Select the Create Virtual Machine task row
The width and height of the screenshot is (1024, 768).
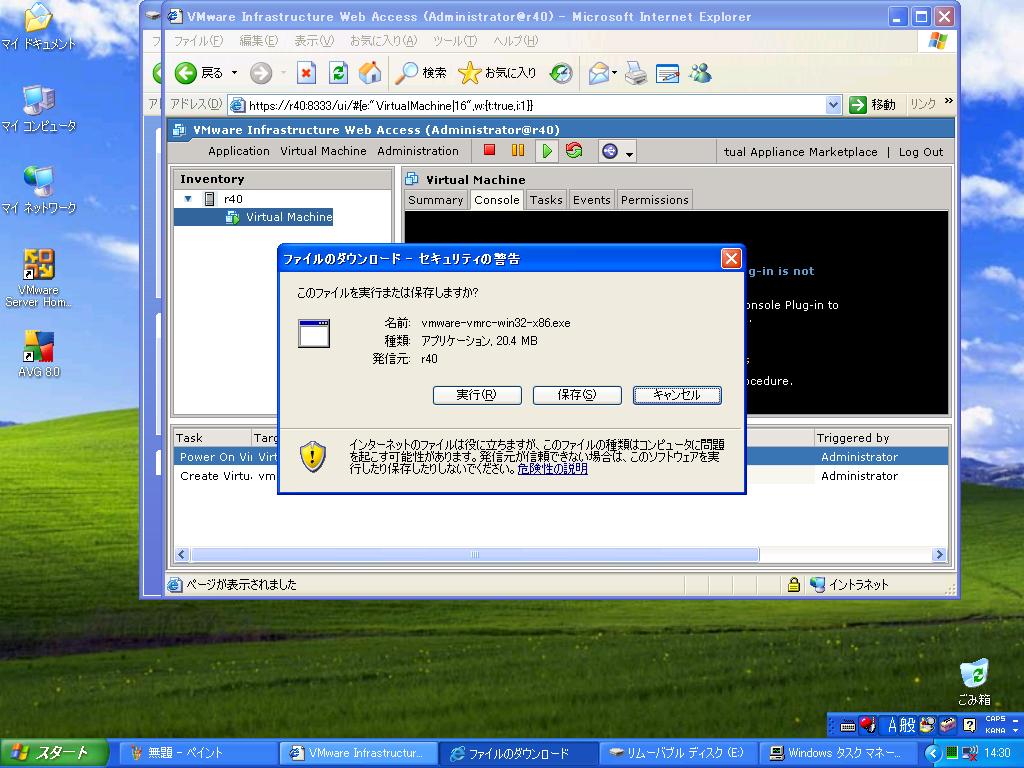pyautogui.click(x=560, y=476)
